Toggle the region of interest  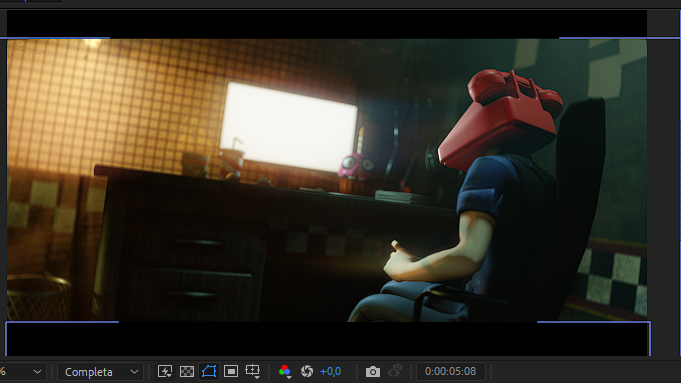(x=231, y=371)
